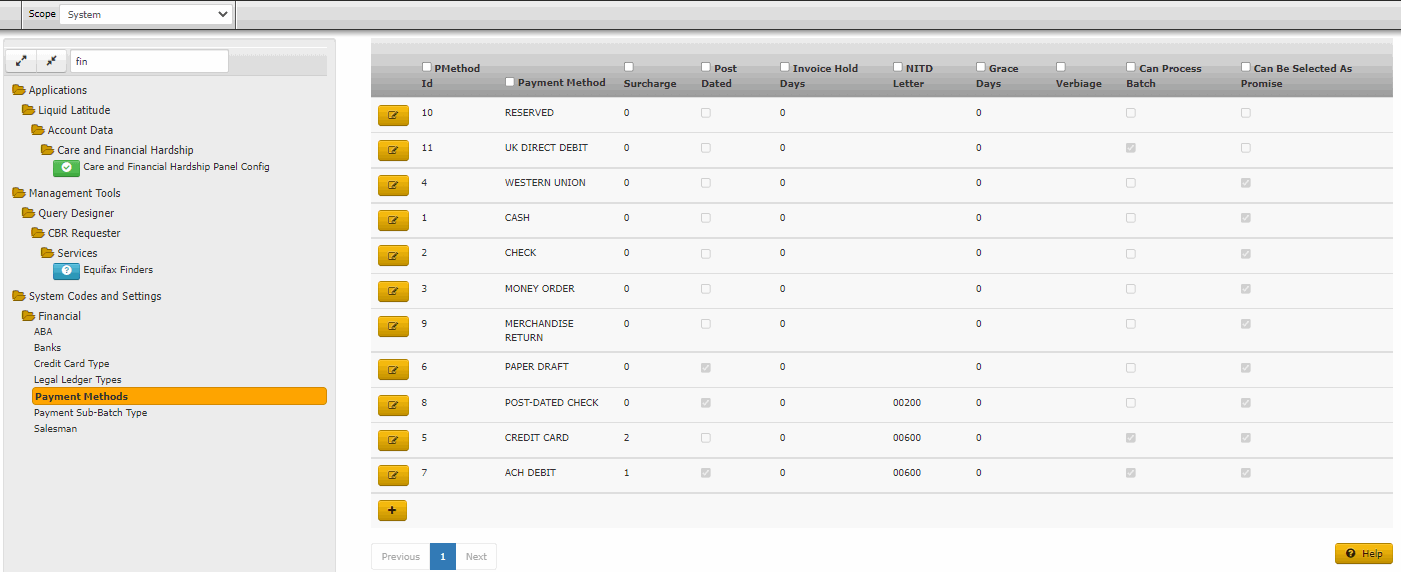Edit the UK DIRECT DEBIT payment method
The width and height of the screenshot is (1401, 572).
[x=393, y=150]
